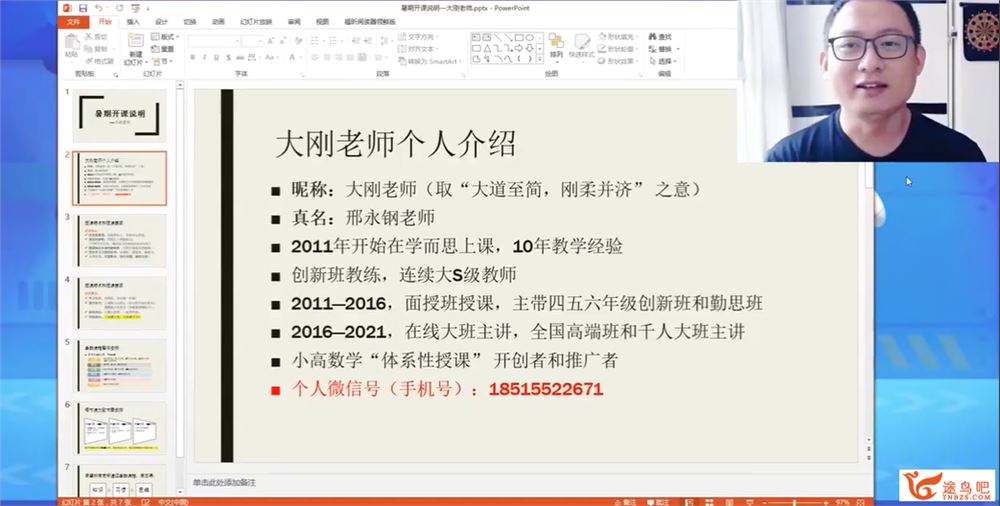
Task: Click the New Slide (新建幻灯片) icon
Action: click(135, 43)
